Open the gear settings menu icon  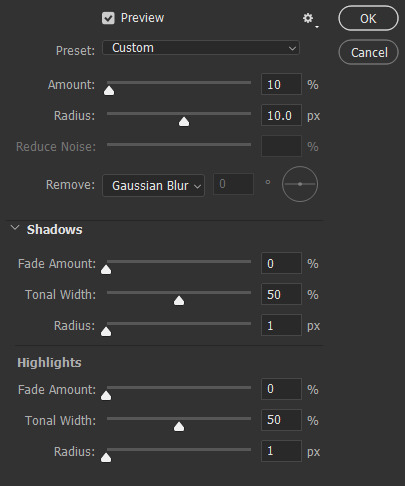click(310, 19)
